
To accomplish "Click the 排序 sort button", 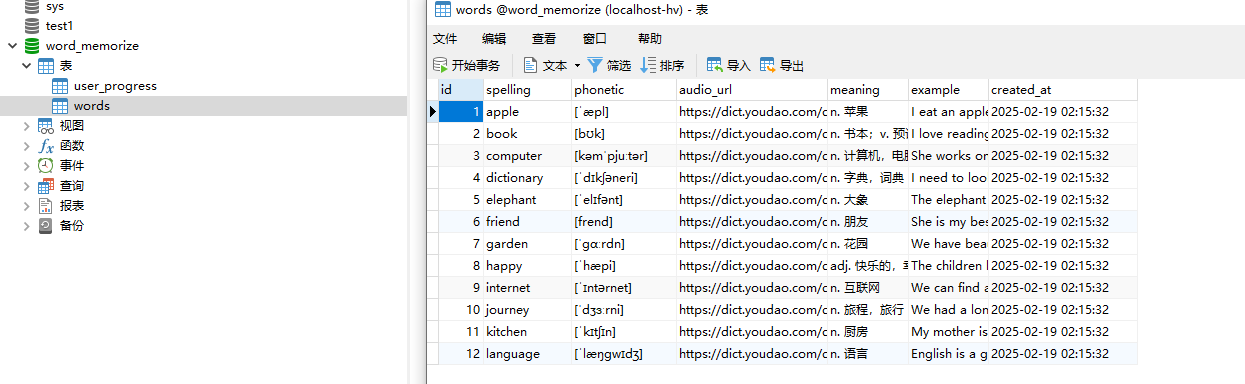I will point(662,65).
